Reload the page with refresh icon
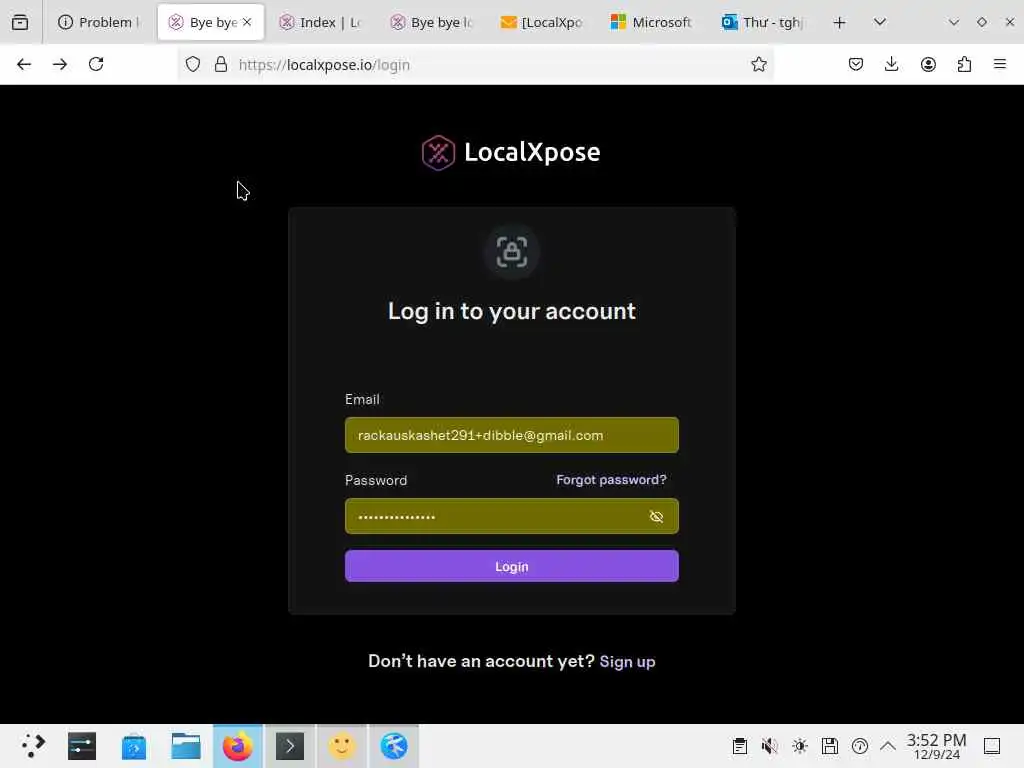Image resolution: width=1024 pixels, height=768 pixels. click(96, 64)
